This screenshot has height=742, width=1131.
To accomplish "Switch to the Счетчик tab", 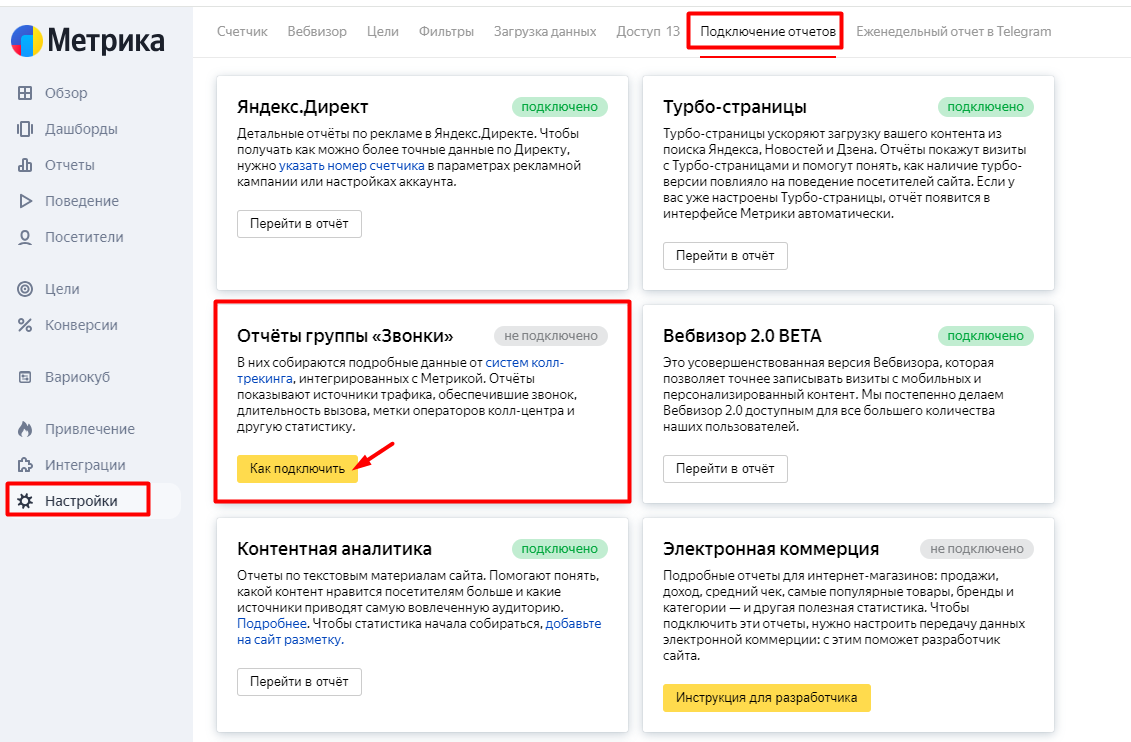I will (x=242, y=32).
